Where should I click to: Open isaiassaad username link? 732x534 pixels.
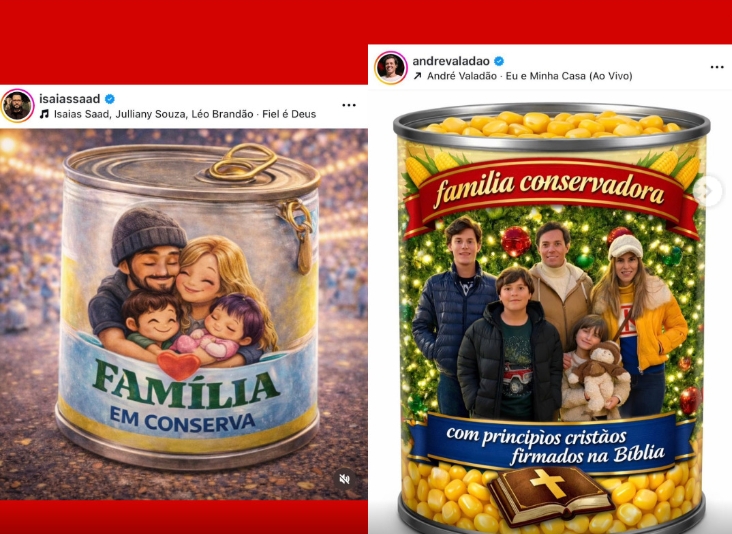pos(70,99)
